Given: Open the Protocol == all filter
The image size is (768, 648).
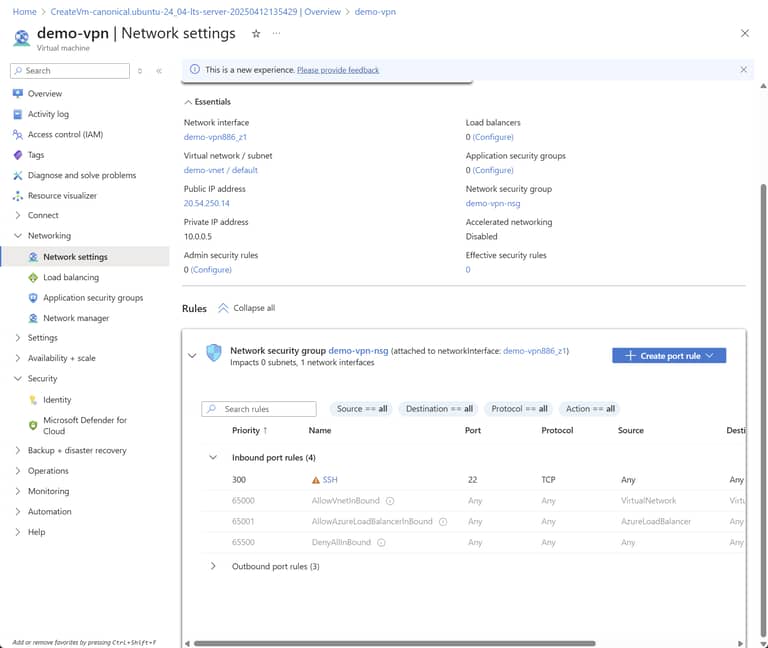Looking at the screenshot, I should coord(519,408).
